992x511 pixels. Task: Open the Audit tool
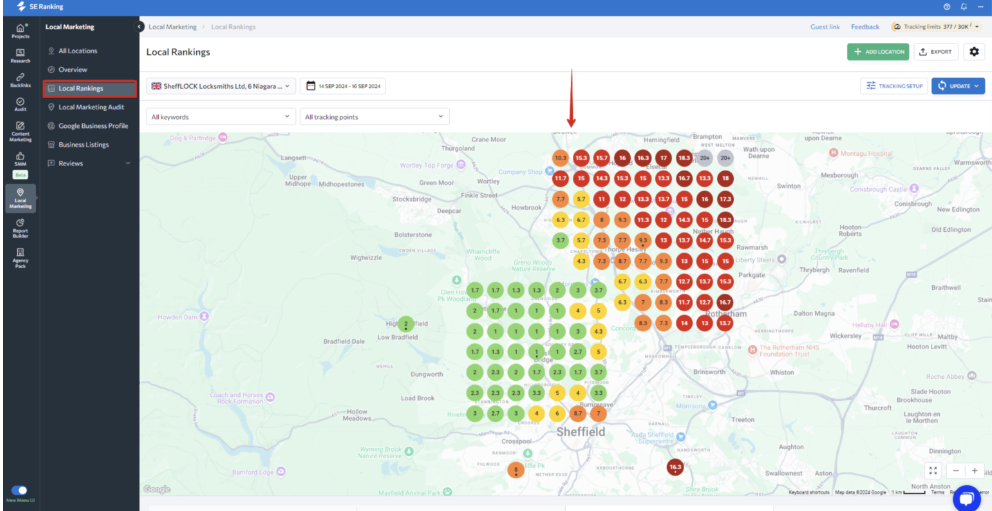tap(20, 104)
